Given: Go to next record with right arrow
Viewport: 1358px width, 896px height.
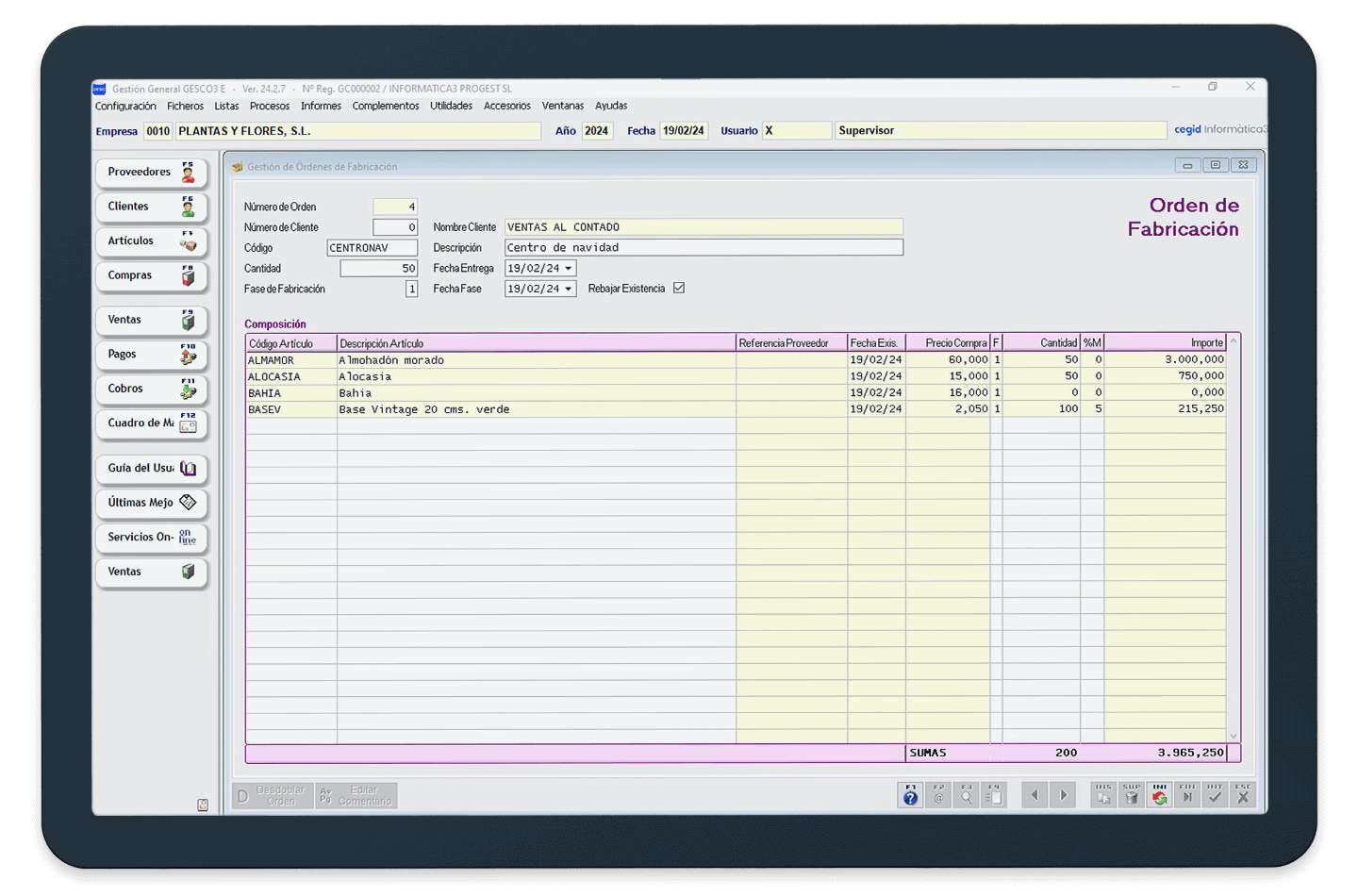Looking at the screenshot, I should [1064, 795].
